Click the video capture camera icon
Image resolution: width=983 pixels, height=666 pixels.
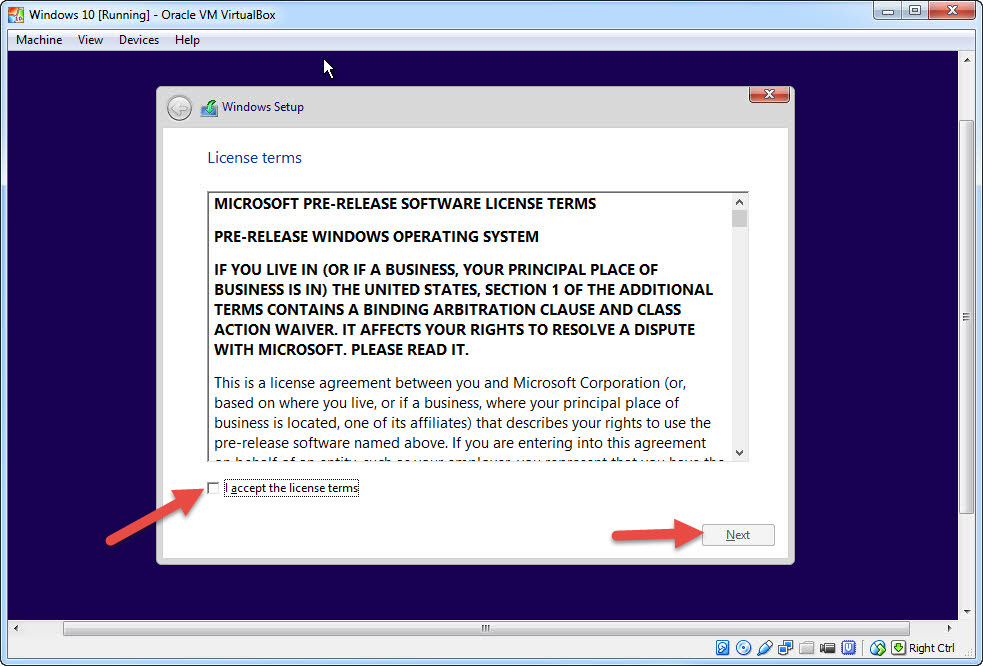pyautogui.click(x=828, y=647)
